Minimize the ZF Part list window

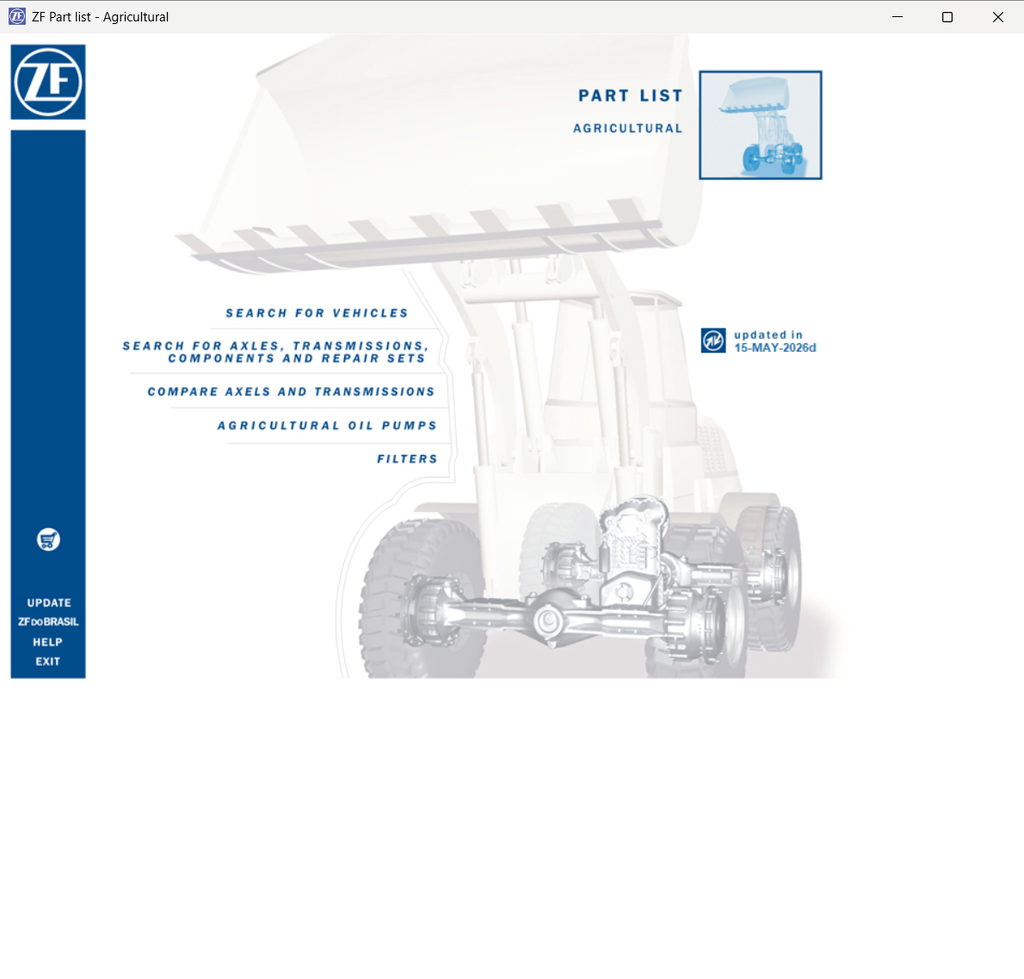click(897, 17)
